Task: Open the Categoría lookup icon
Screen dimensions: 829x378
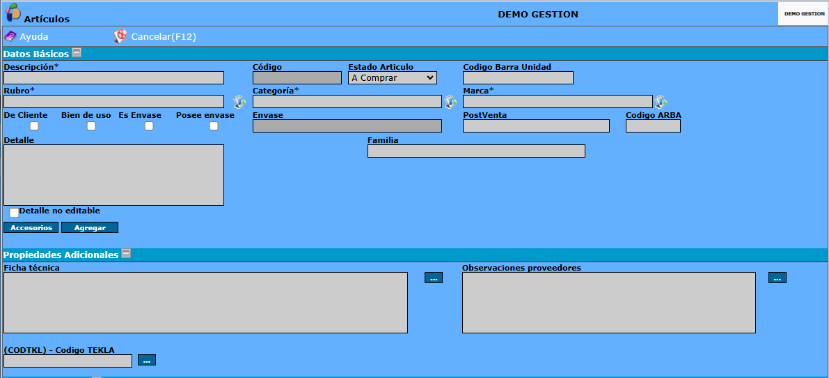Action: tap(450, 102)
